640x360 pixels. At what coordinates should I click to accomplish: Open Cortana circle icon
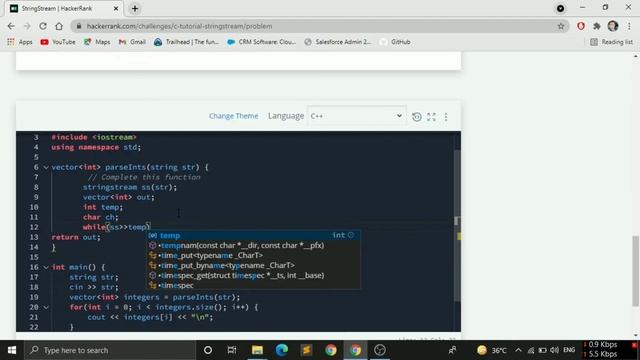pyautogui.click(x=208, y=350)
